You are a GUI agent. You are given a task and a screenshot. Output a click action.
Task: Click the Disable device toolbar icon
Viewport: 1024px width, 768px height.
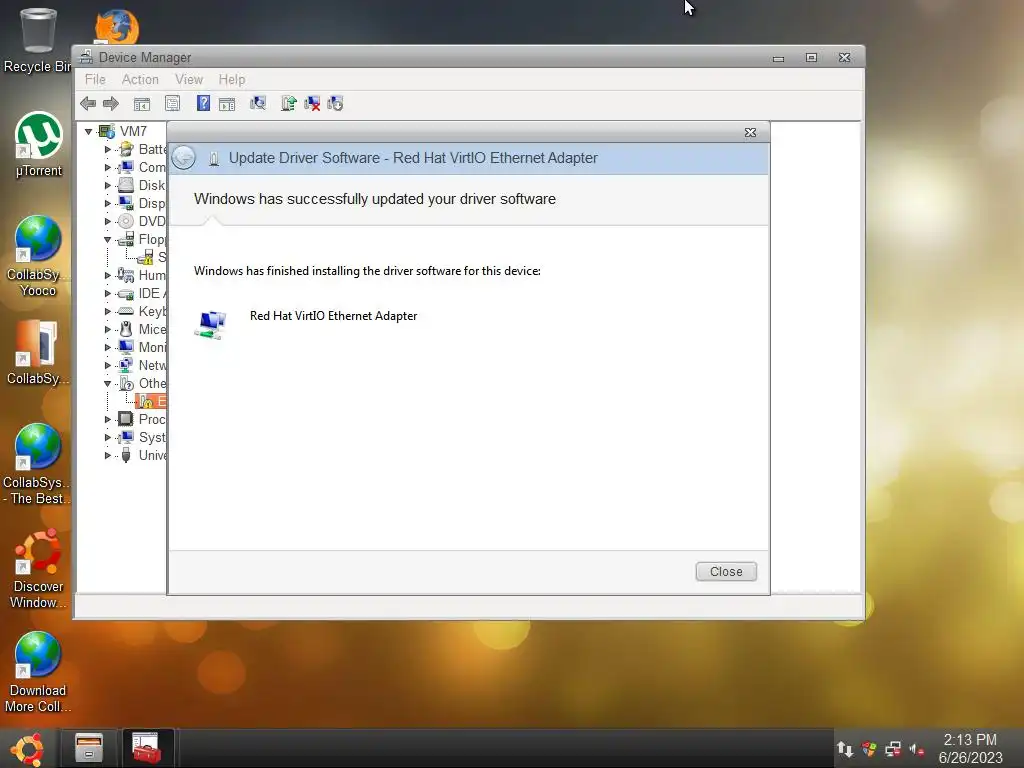point(335,103)
